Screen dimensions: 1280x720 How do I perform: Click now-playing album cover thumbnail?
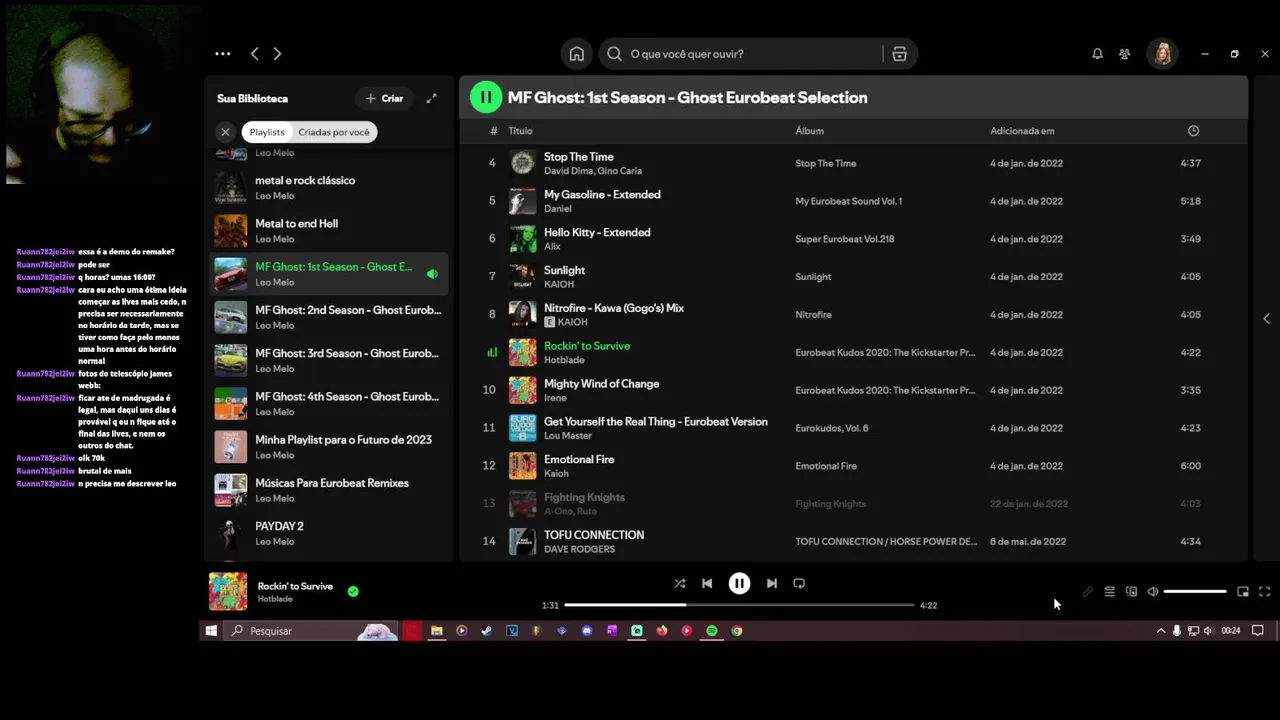click(228, 591)
